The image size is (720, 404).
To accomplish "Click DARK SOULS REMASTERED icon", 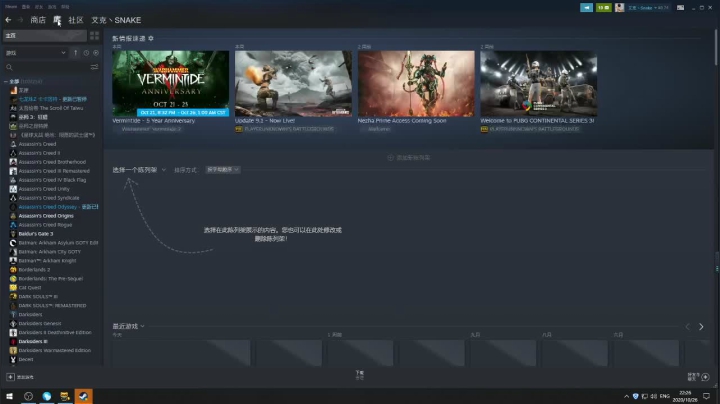I will (x=13, y=305).
